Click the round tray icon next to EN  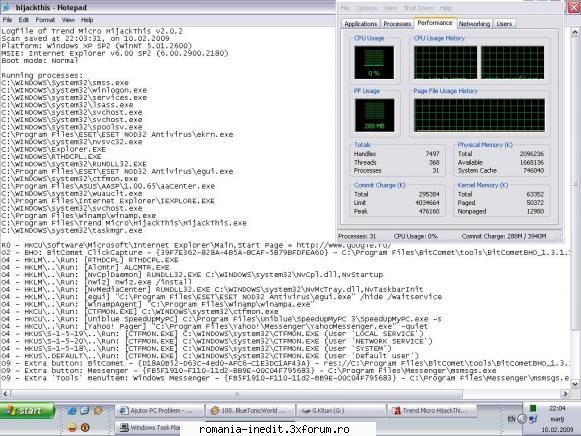[x=522, y=419]
